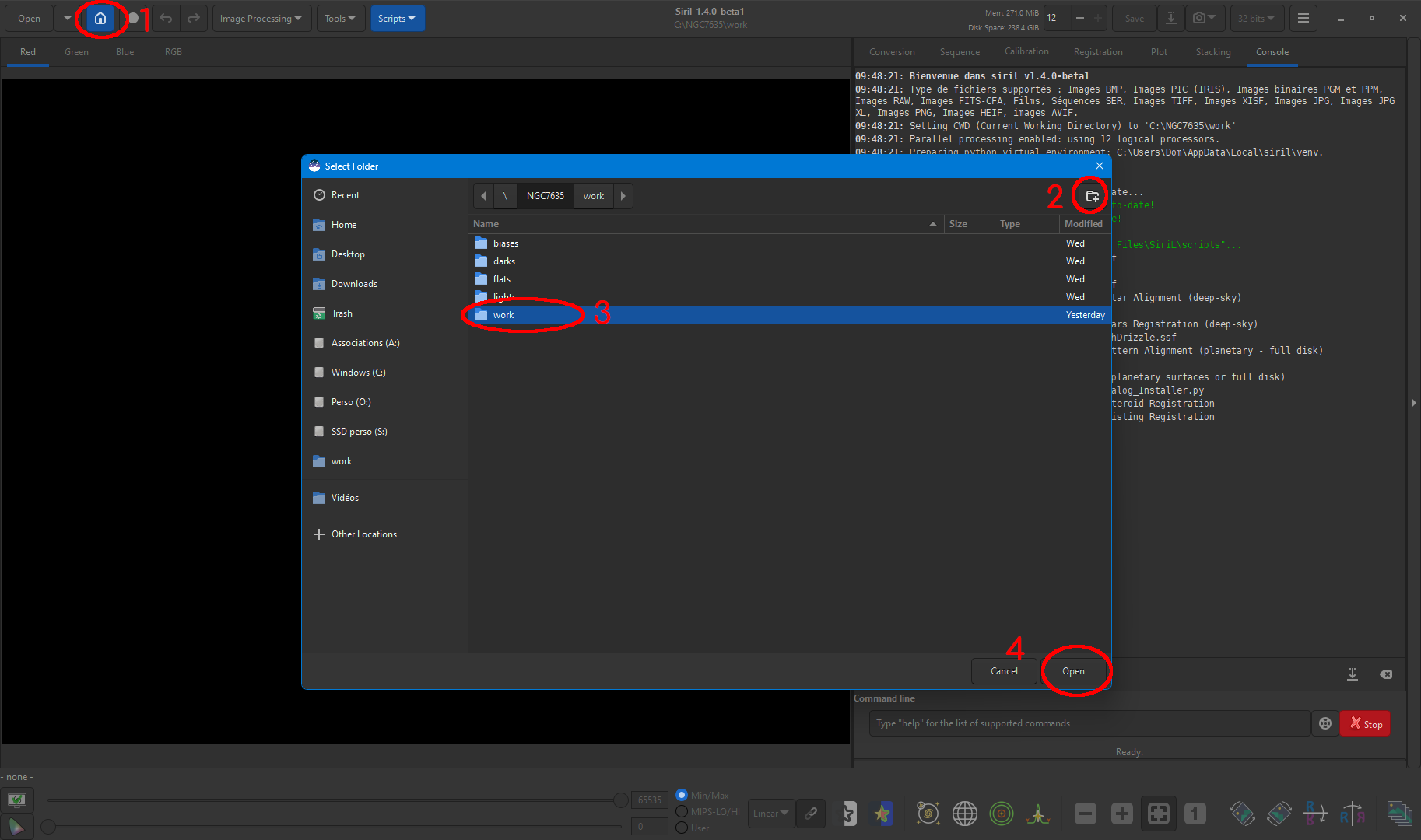Click the chain link icon beside Linear

pyautogui.click(x=811, y=814)
